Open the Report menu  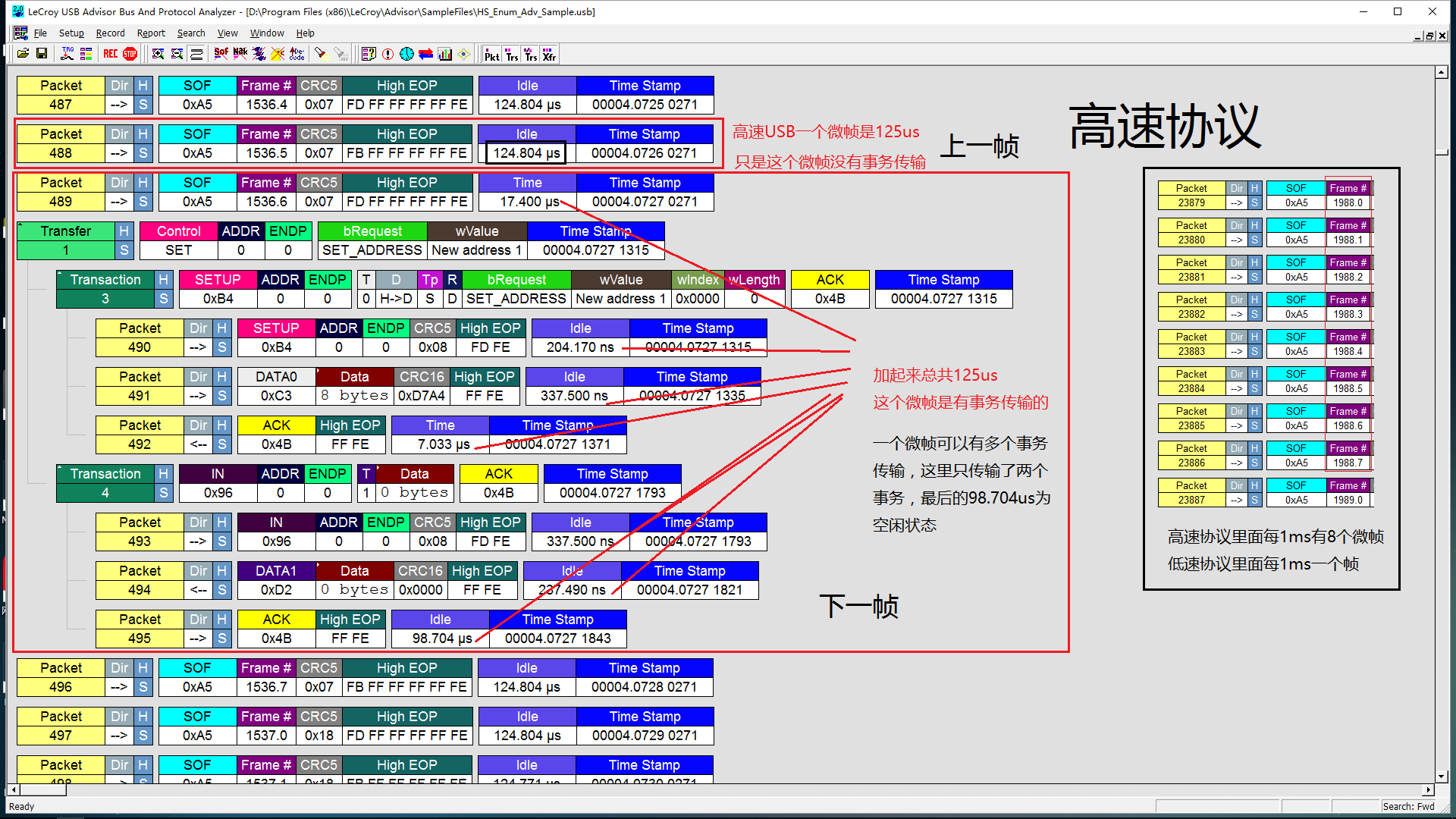(x=151, y=33)
